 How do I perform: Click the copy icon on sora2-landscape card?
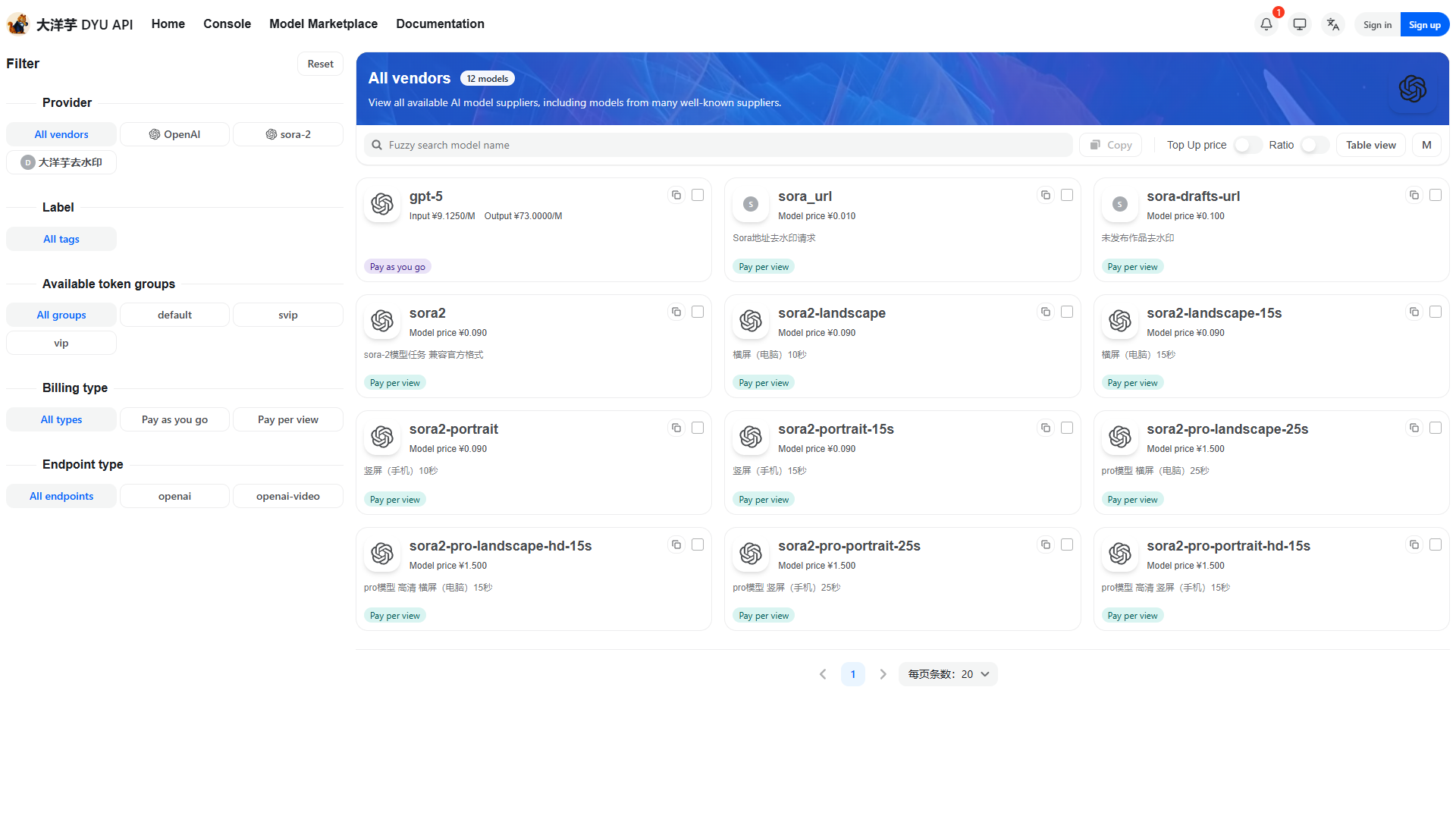pyautogui.click(x=1046, y=312)
